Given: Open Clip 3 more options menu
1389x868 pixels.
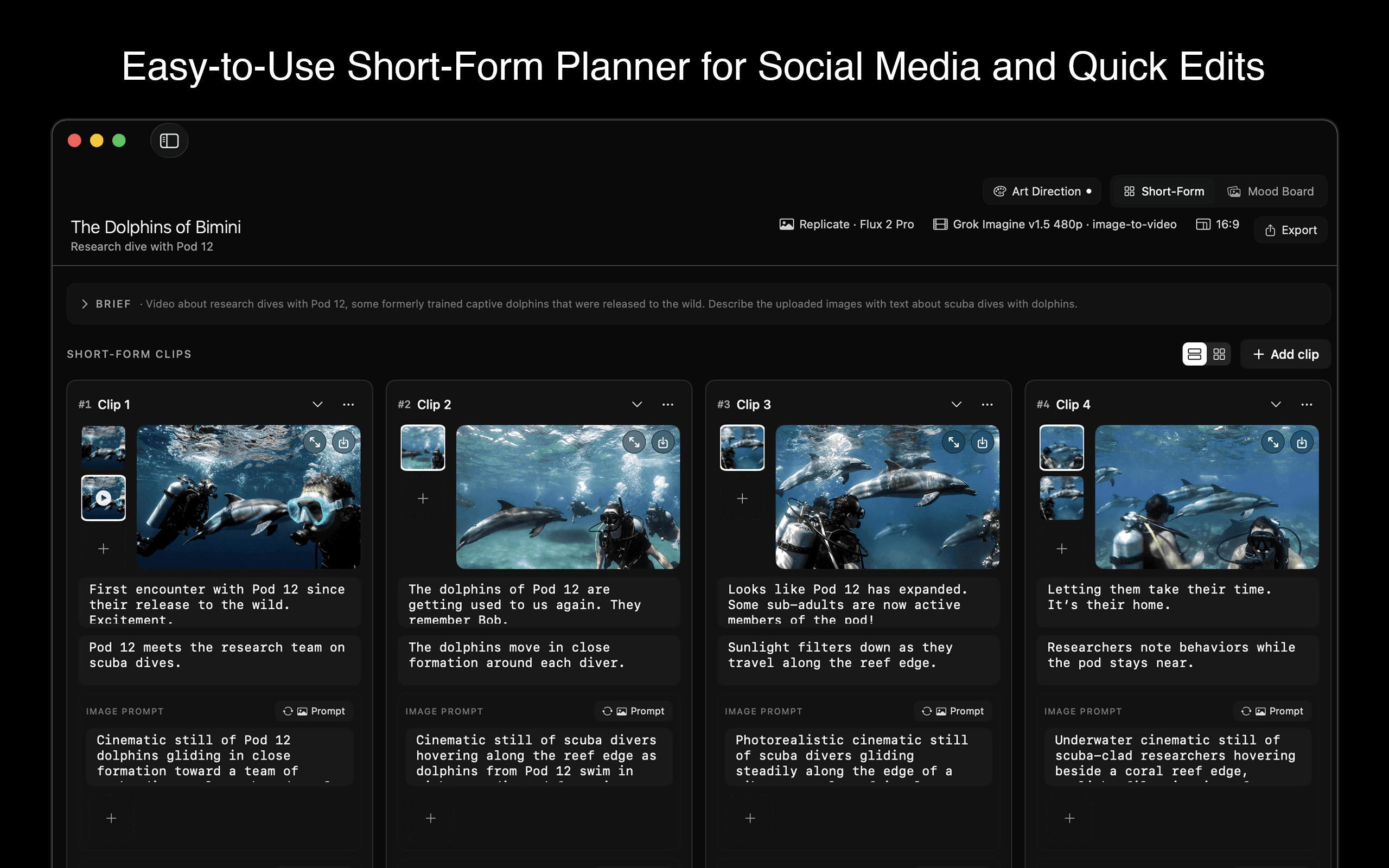Looking at the screenshot, I should click(987, 405).
